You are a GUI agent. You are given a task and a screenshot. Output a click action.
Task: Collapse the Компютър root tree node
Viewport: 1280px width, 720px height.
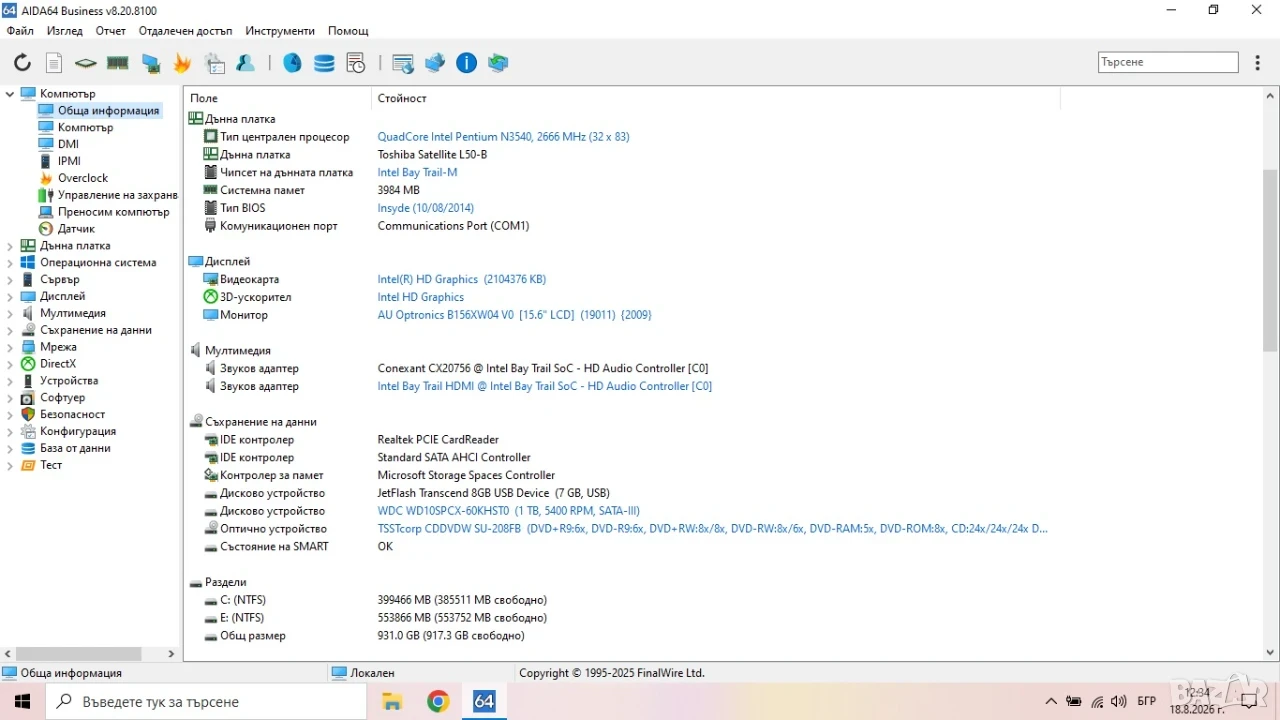pyautogui.click(x=10, y=94)
